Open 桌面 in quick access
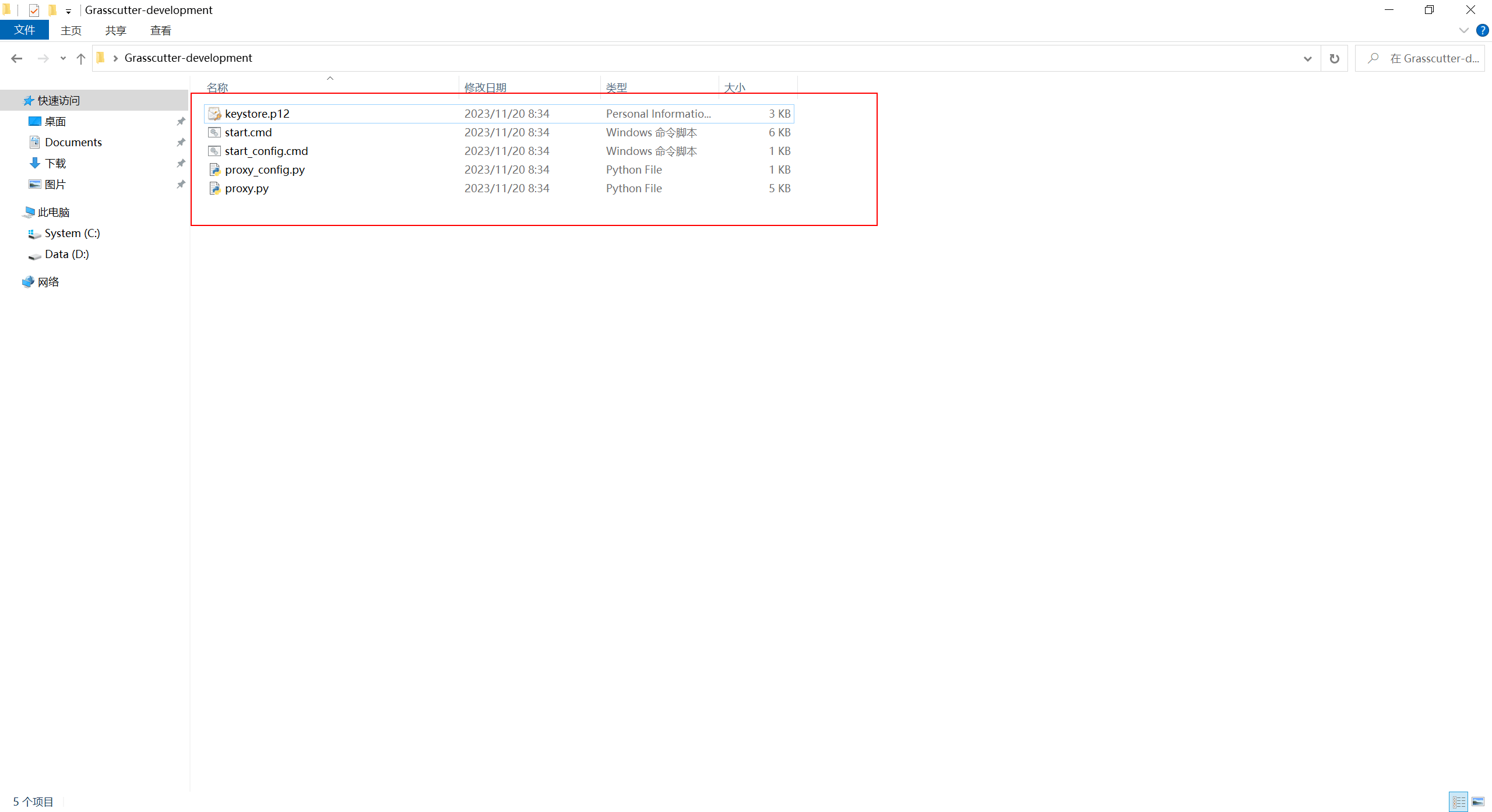The height and width of the screenshot is (812, 1492). point(55,121)
